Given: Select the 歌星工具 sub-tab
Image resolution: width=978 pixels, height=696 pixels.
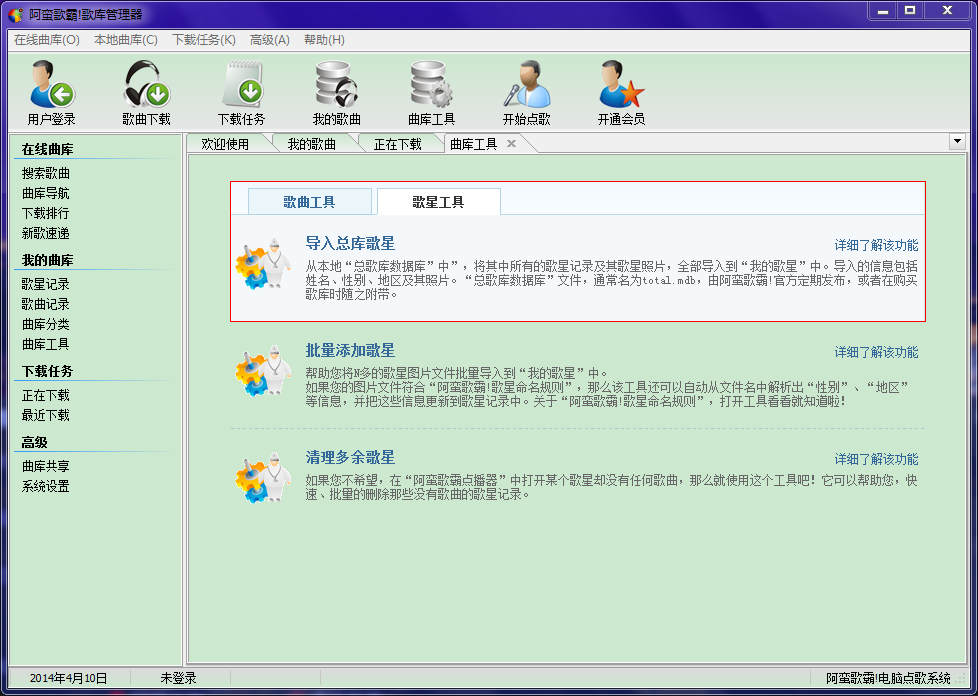Looking at the screenshot, I should tap(438, 202).
